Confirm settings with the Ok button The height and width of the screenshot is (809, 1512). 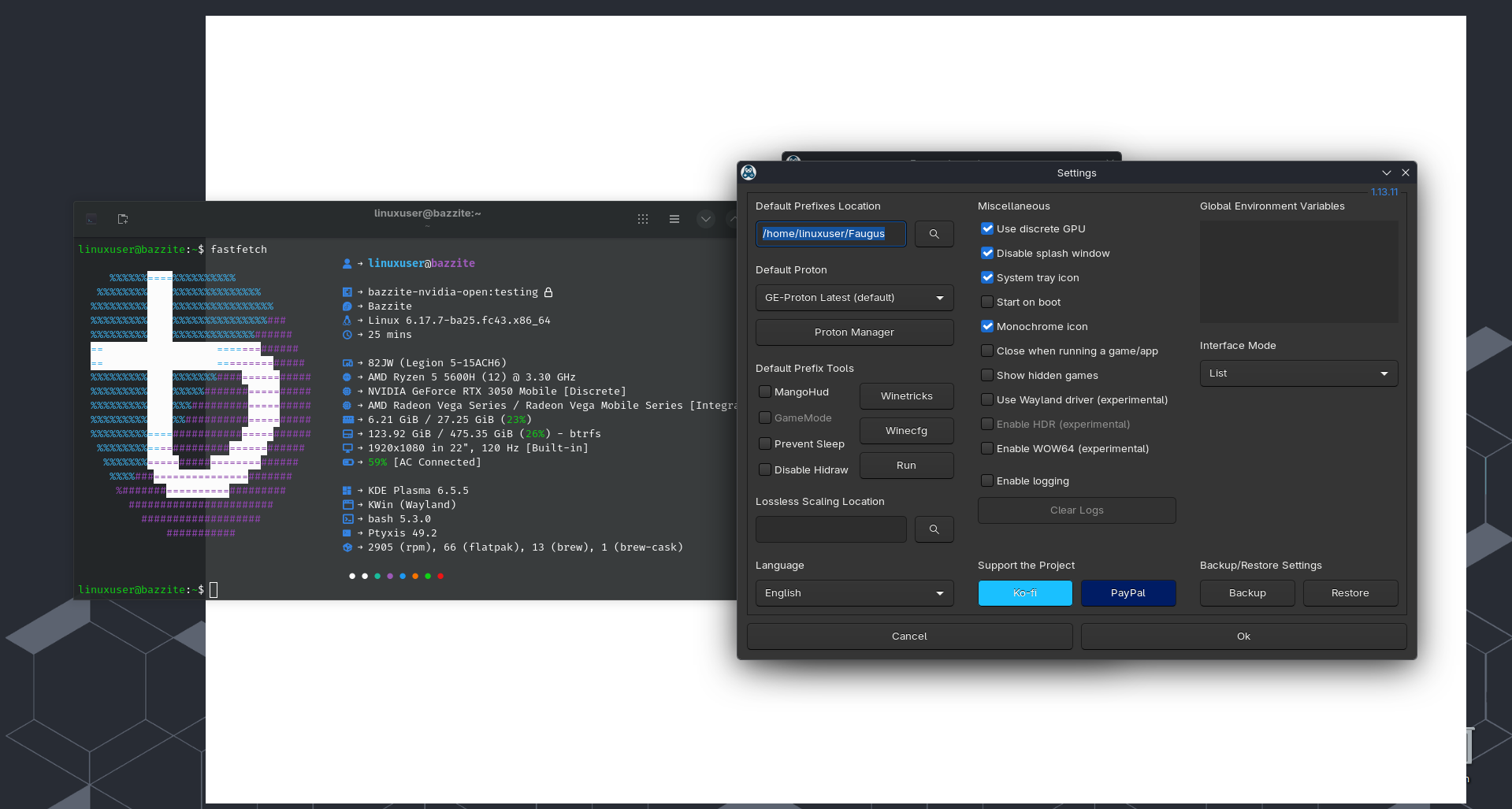(x=1244, y=636)
